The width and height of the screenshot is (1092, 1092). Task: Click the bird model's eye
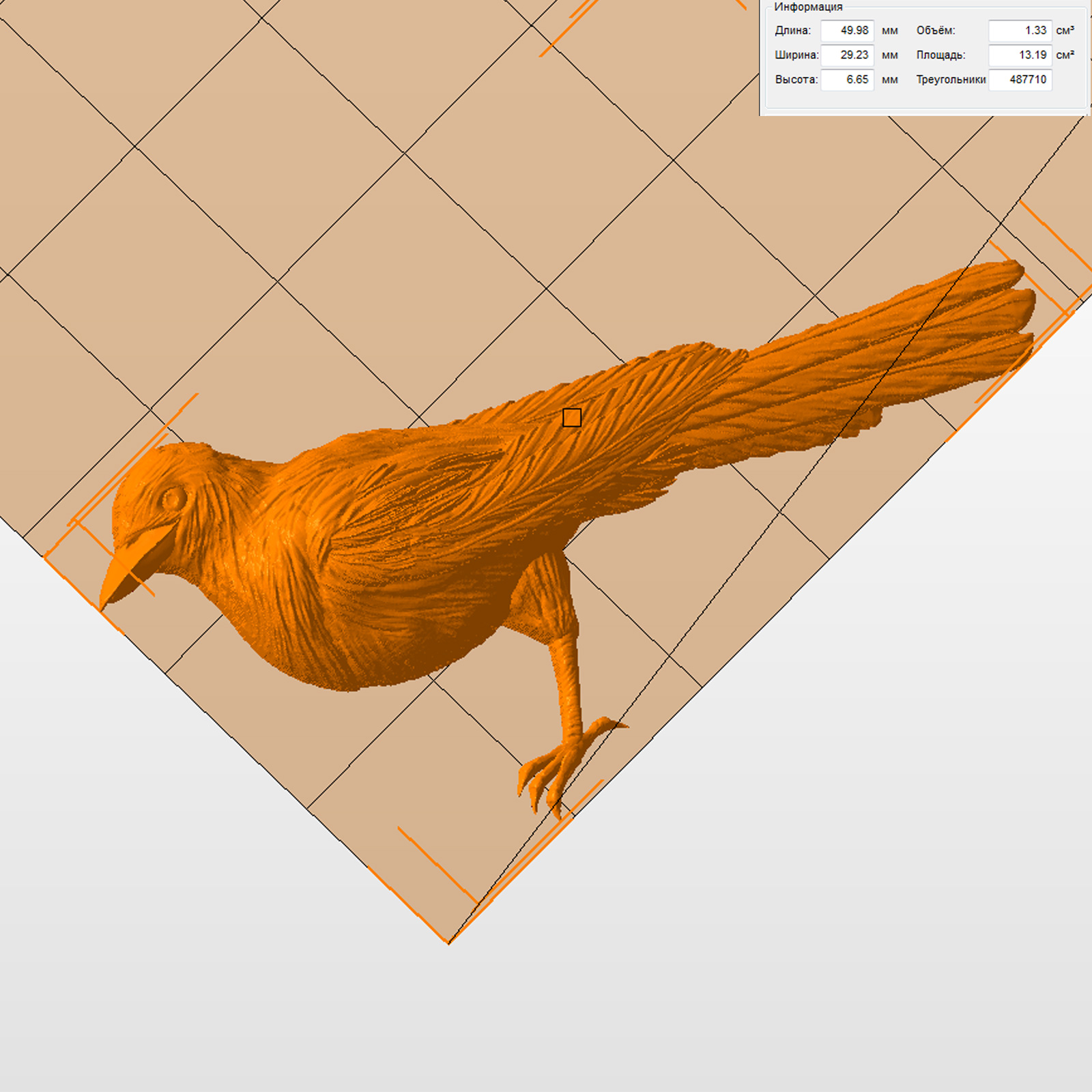coord(173,498)
